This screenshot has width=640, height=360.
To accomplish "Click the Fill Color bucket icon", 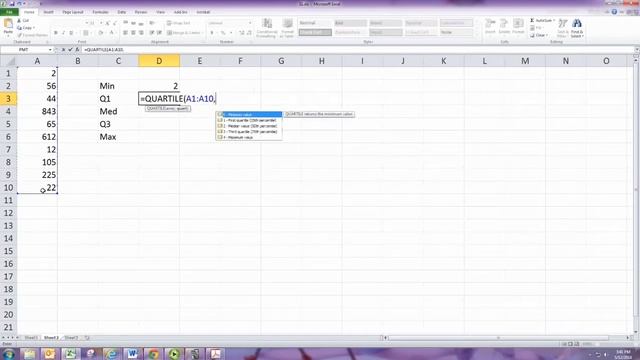I will tap(100, 33).
